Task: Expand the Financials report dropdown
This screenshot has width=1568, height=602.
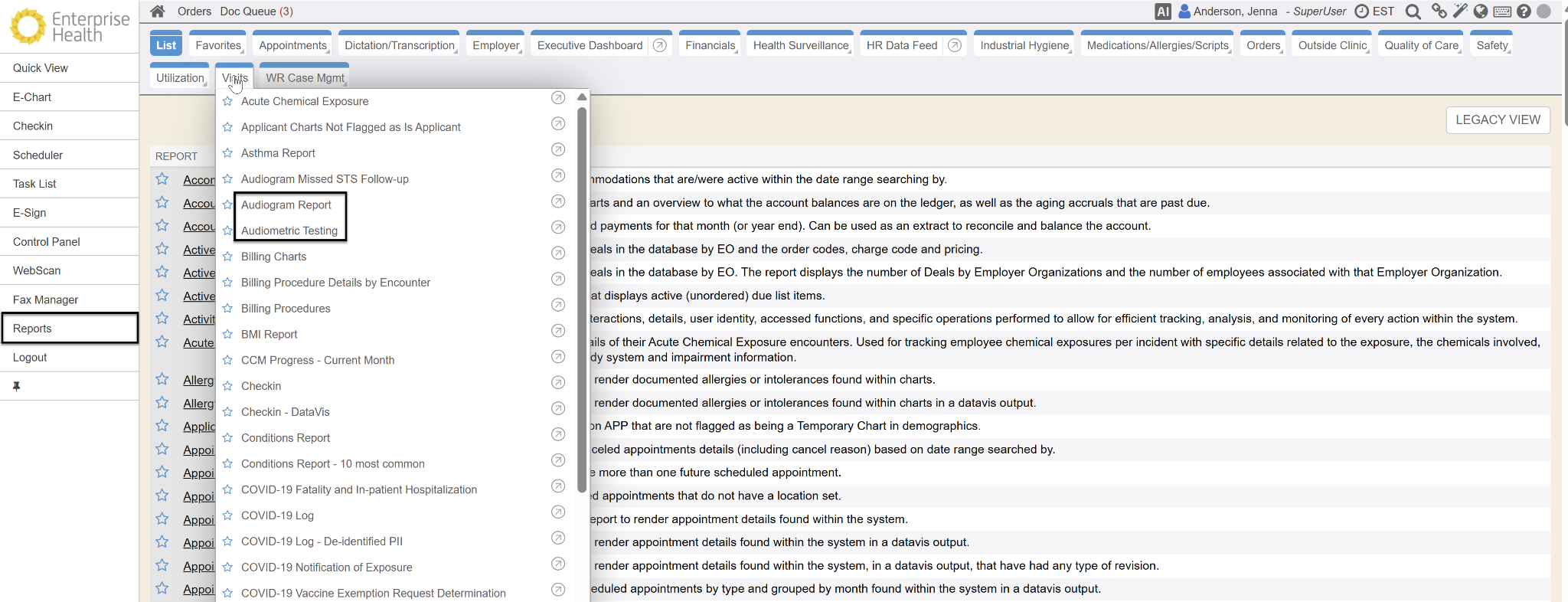Action: pos(710,45)
